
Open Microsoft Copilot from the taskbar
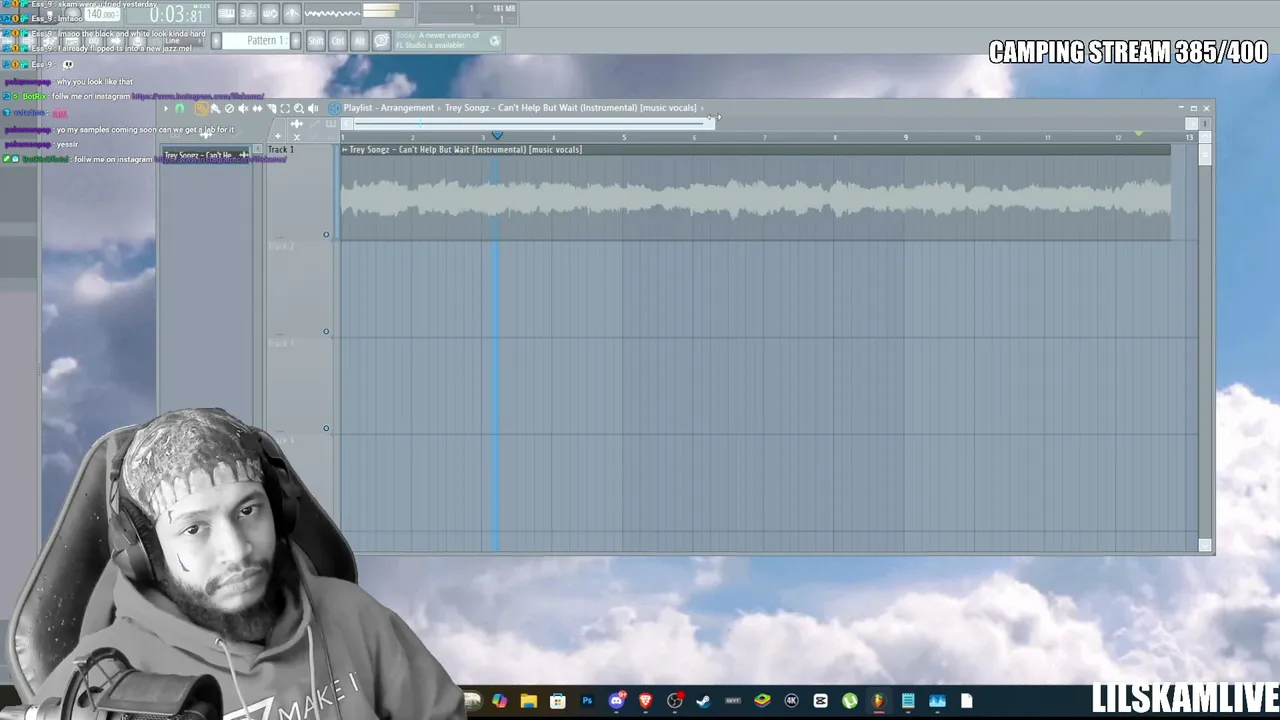click(x=499, y=701)
